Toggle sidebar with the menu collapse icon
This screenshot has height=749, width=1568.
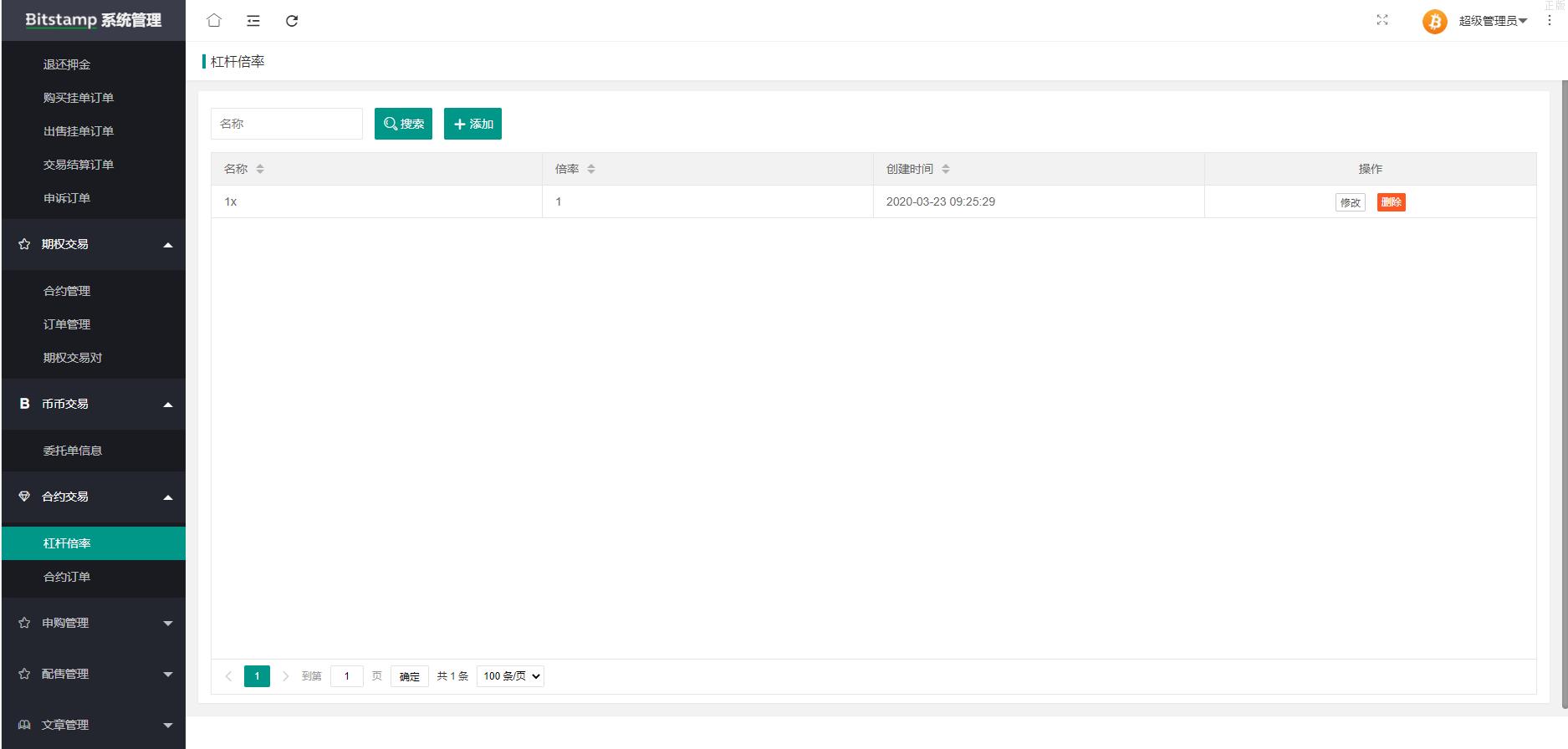pyautogui.click(x=253, y=21)
